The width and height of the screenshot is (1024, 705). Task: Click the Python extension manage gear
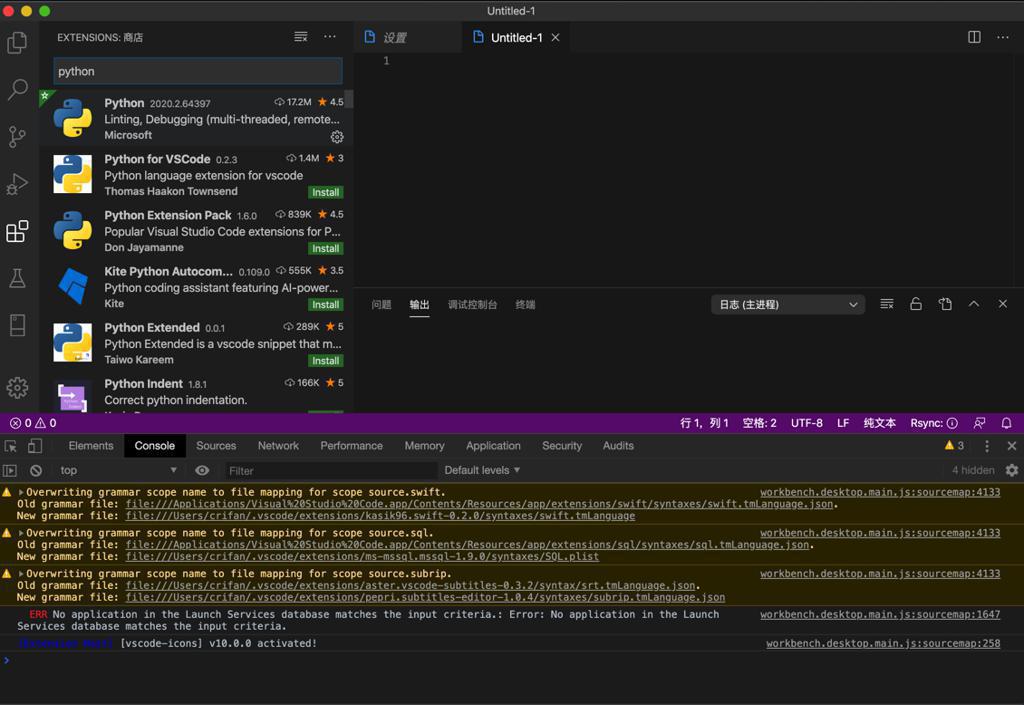tap(337, 137)
